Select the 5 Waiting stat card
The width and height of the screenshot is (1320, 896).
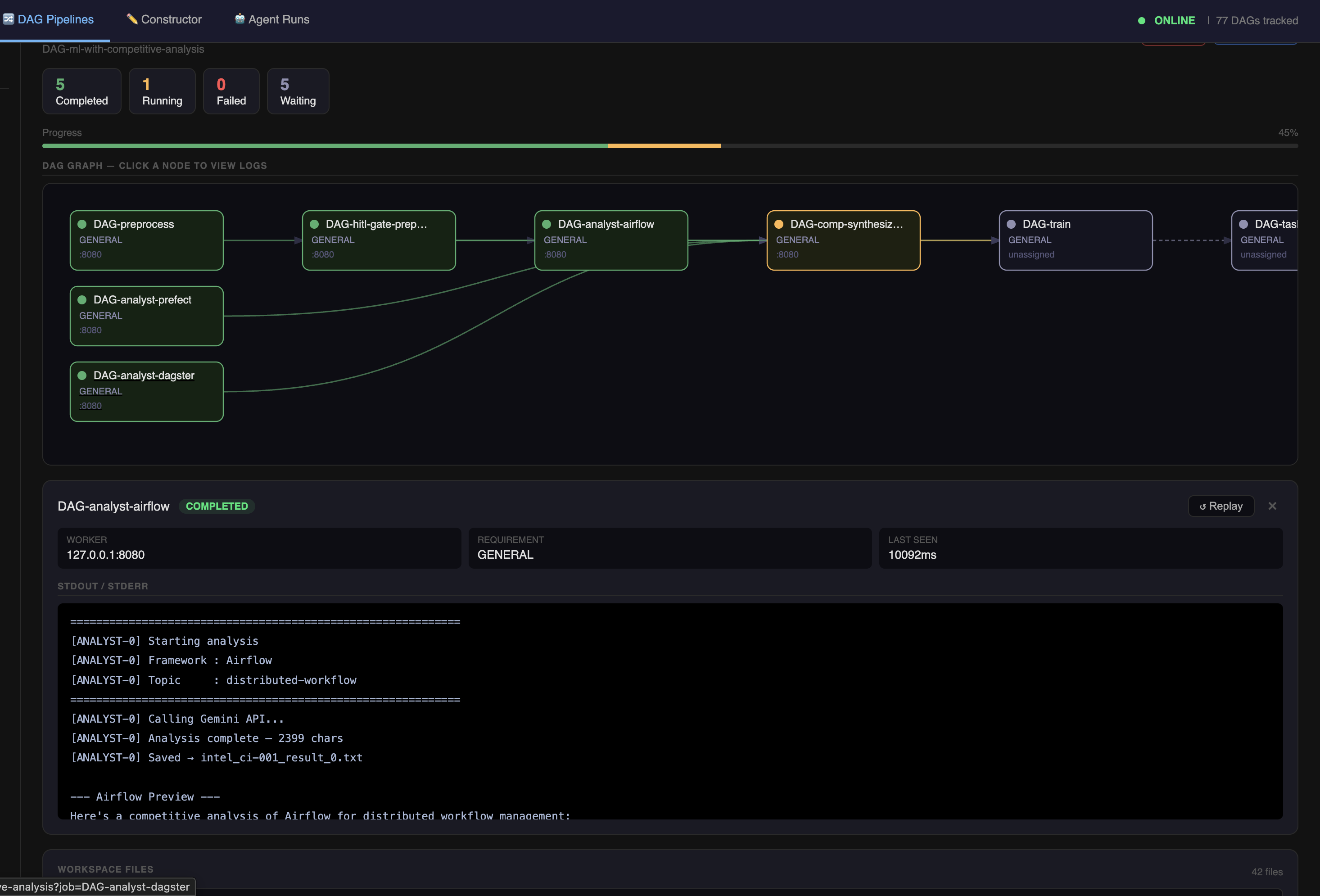[x=298, y=91]
